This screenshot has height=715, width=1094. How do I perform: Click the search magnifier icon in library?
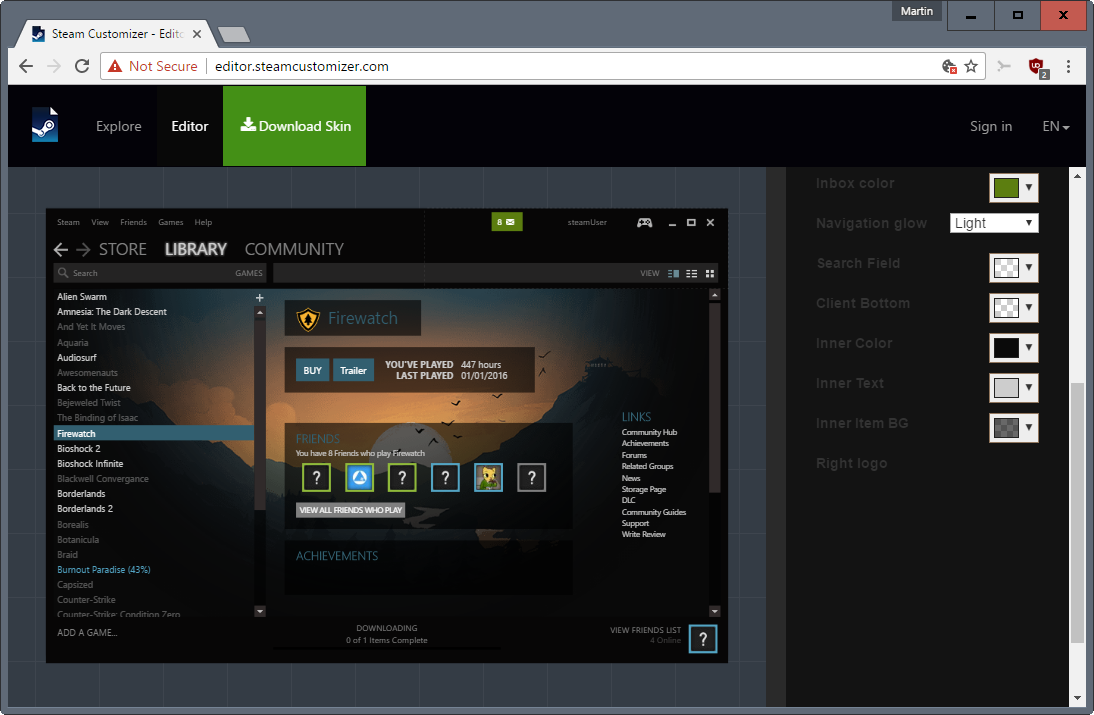coord(63,273)
